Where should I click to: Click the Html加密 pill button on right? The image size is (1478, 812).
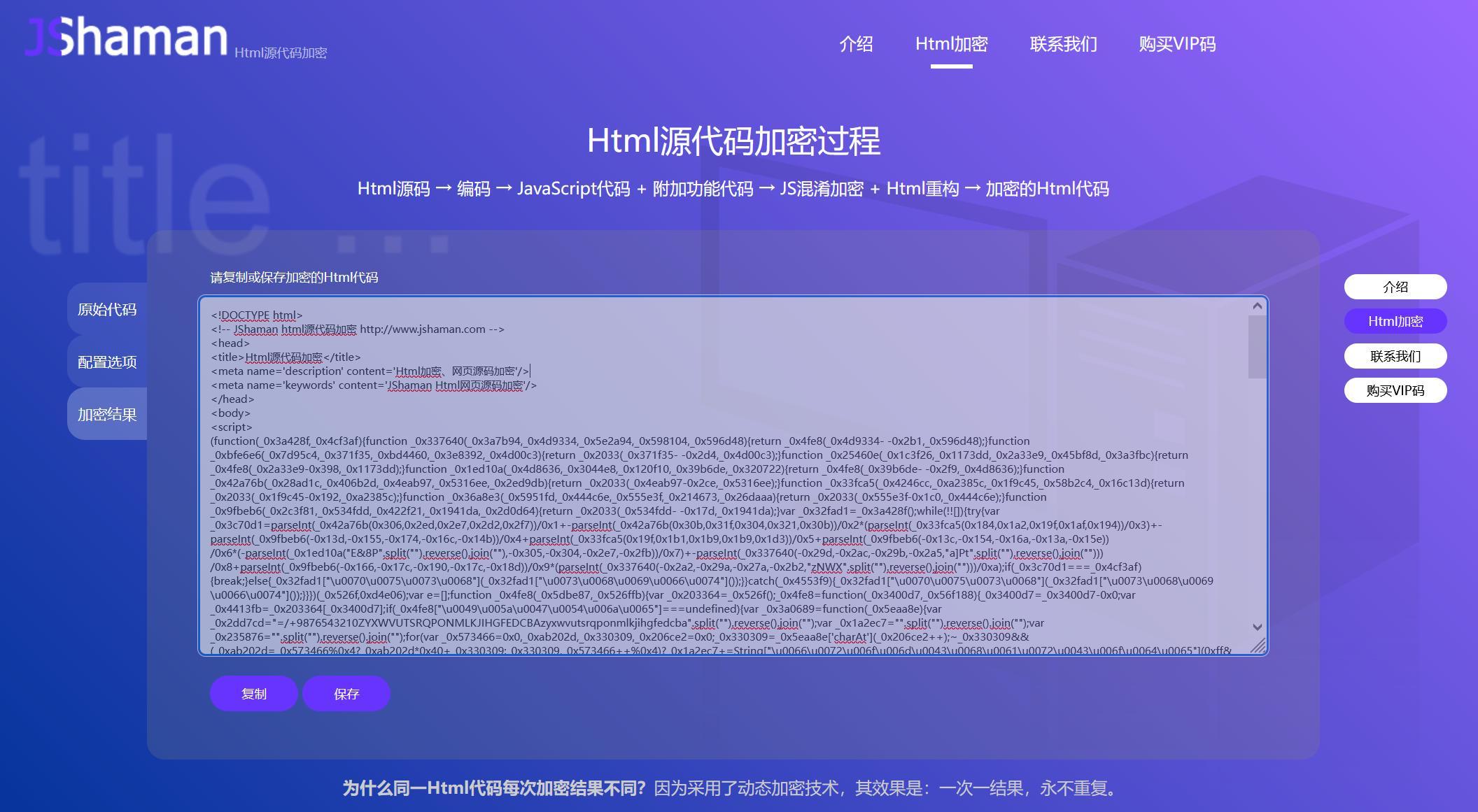click(1395, 321)
